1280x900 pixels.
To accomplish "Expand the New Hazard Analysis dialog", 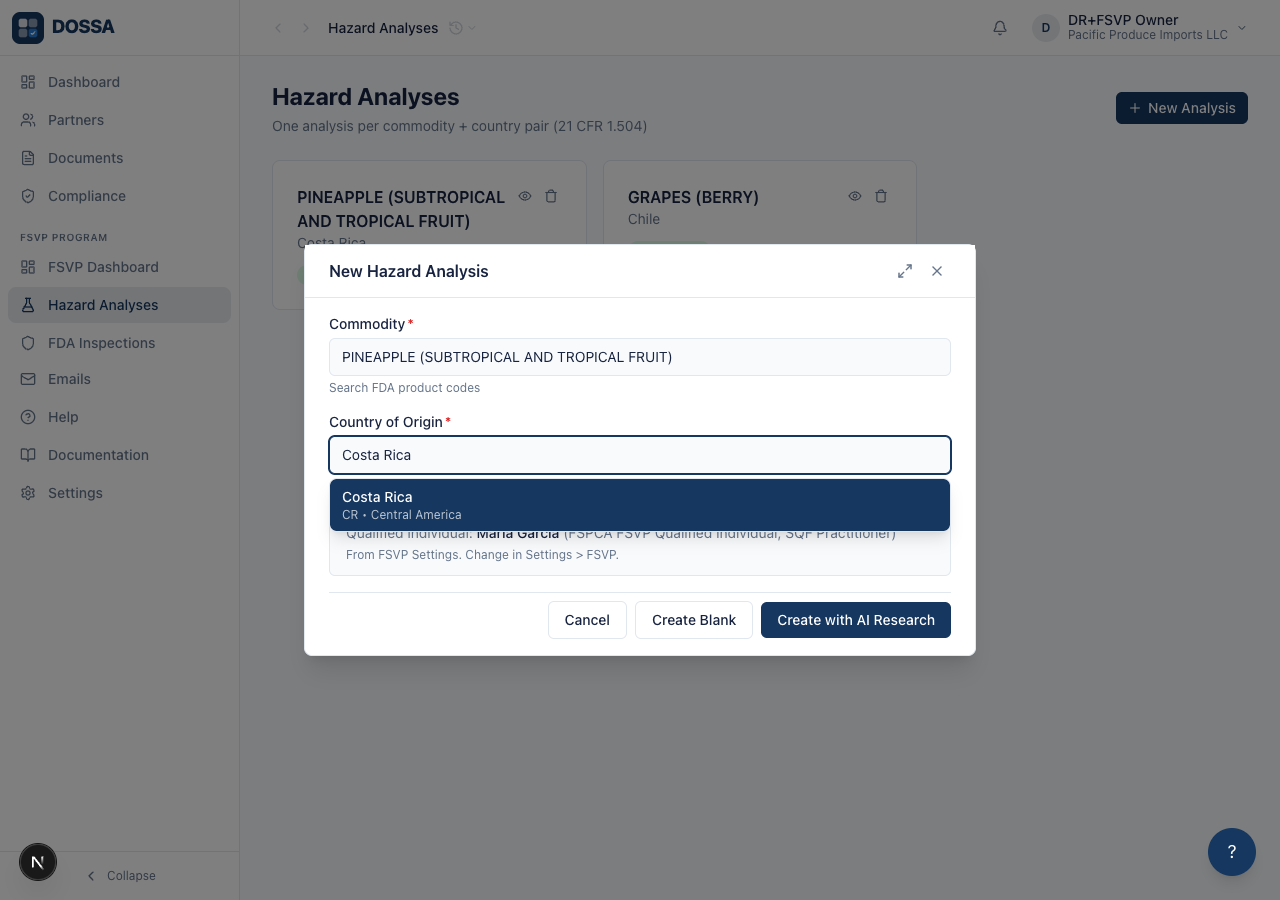I will click(905, 271).
